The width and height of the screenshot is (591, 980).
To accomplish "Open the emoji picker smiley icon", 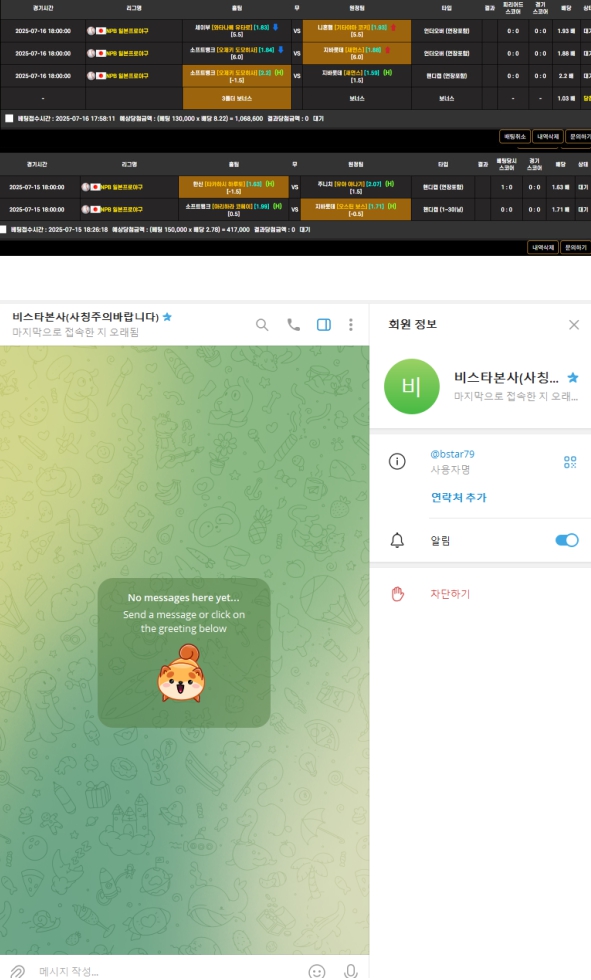I will pos(317,971).
